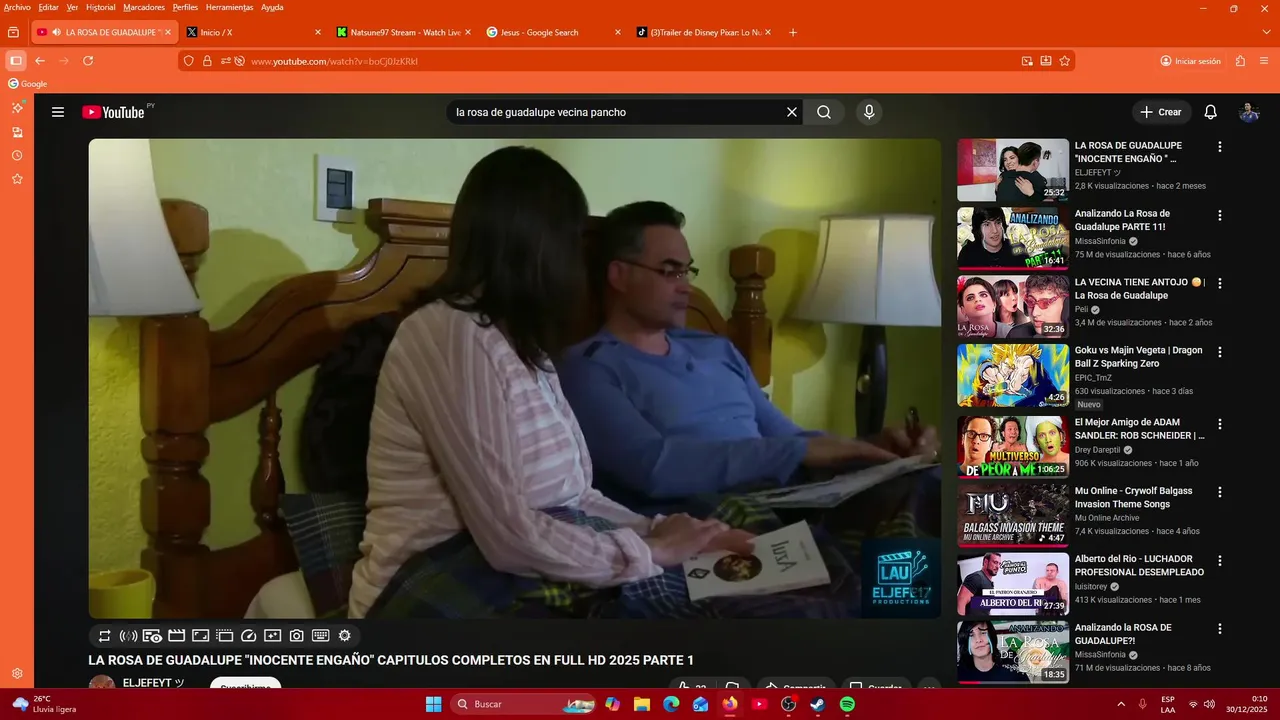Go to the YouTube home logo
Image resolution: width=1280 pixels, height=720 pixels.
(113, 112)
